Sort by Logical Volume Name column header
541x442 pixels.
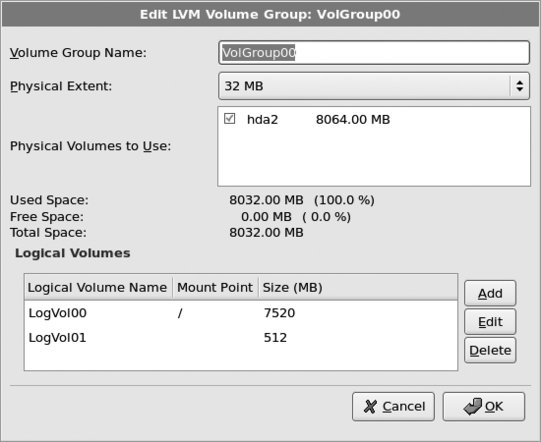pyautogui.click(x=98, y=287)
